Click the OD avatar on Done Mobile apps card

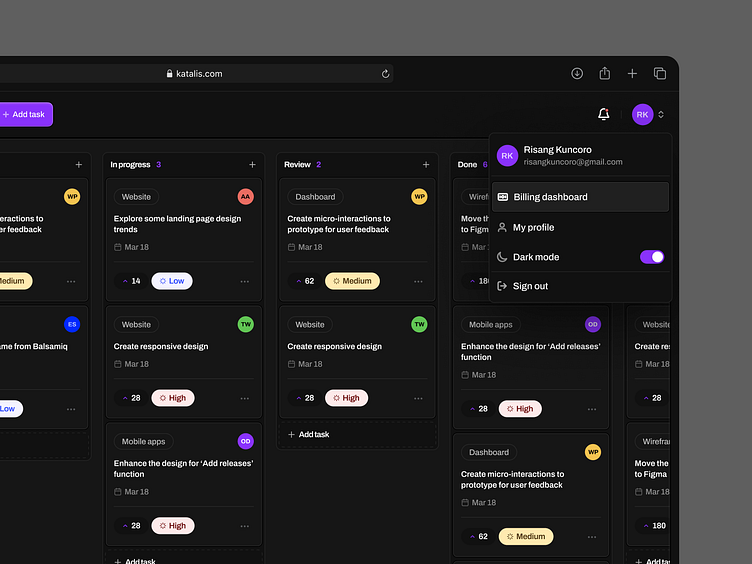point(593,324)
